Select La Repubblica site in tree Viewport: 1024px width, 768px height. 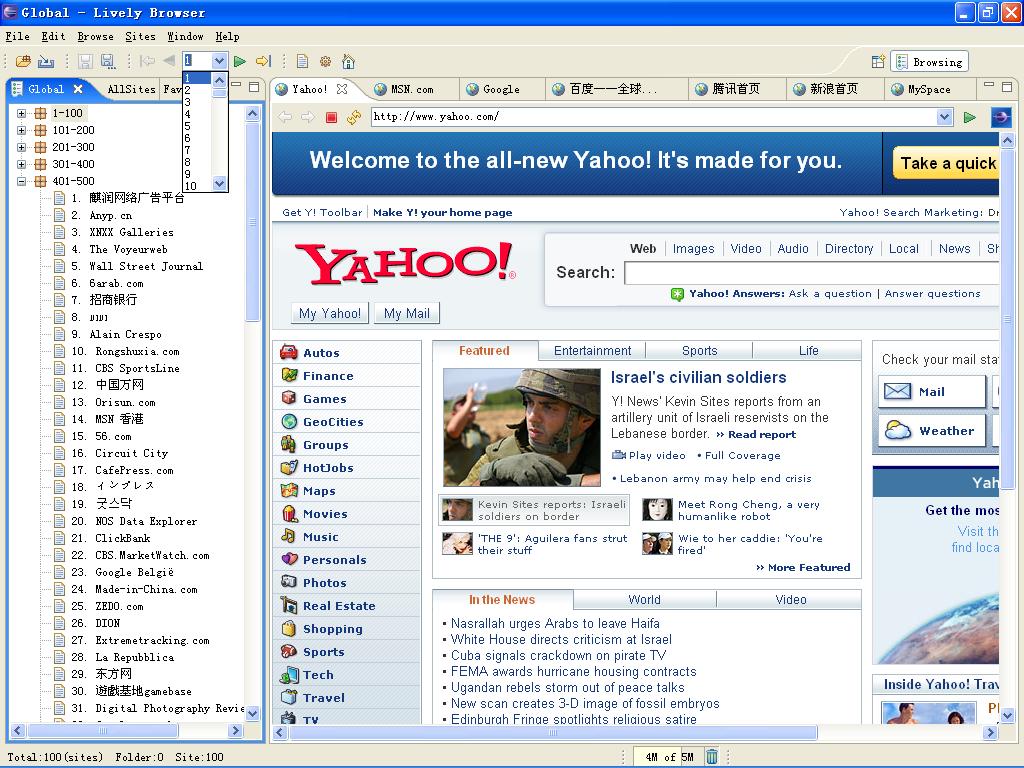click(x=135, y=657)
